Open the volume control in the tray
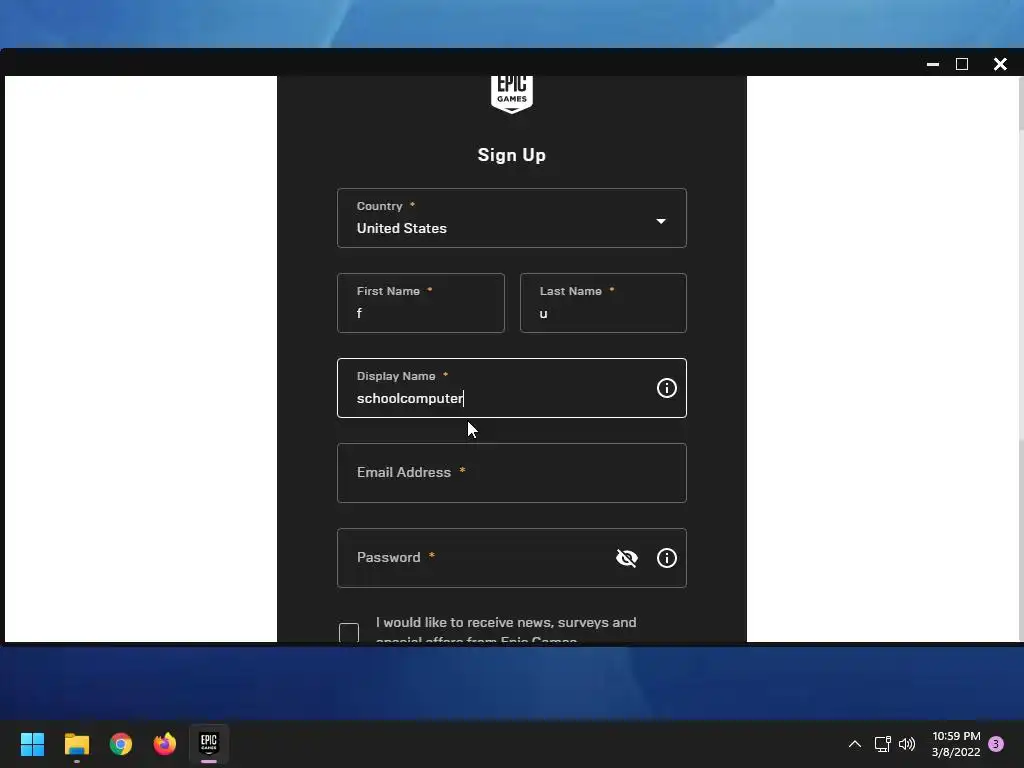This screenshot has height=768, width=1024. click(x=906, y=744)
